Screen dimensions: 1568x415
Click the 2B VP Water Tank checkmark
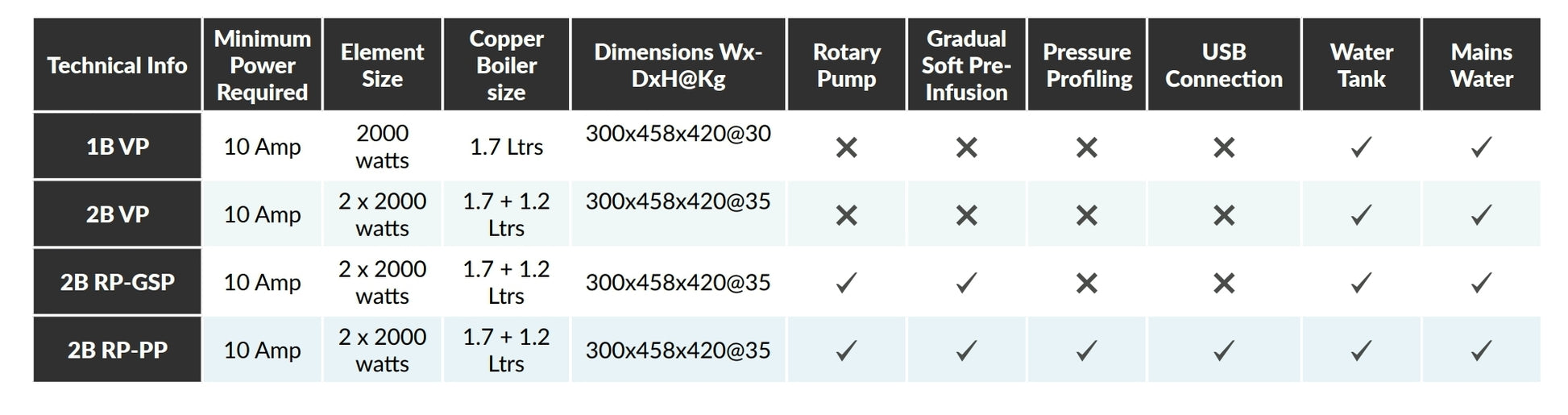click(1361, 214)
